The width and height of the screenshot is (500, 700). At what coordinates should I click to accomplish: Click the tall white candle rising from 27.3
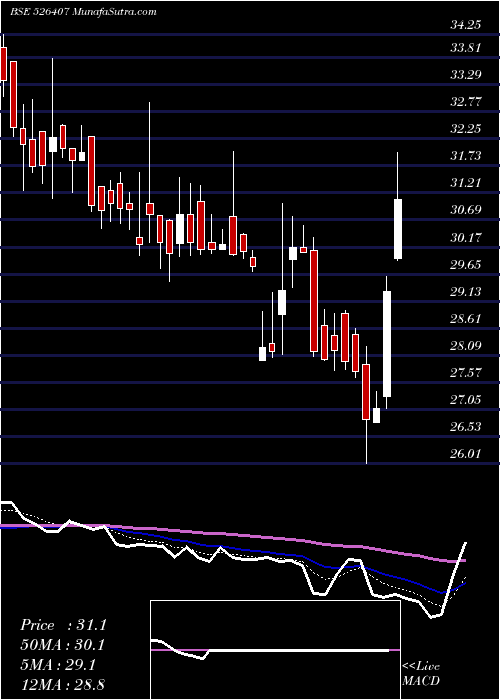[x=387, y=344]
